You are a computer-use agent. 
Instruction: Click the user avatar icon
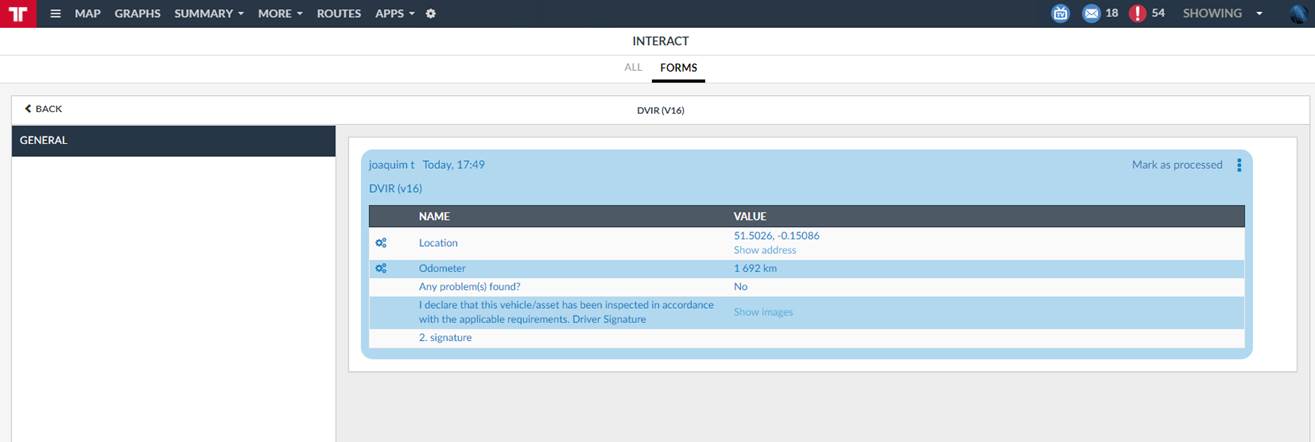1299,14
